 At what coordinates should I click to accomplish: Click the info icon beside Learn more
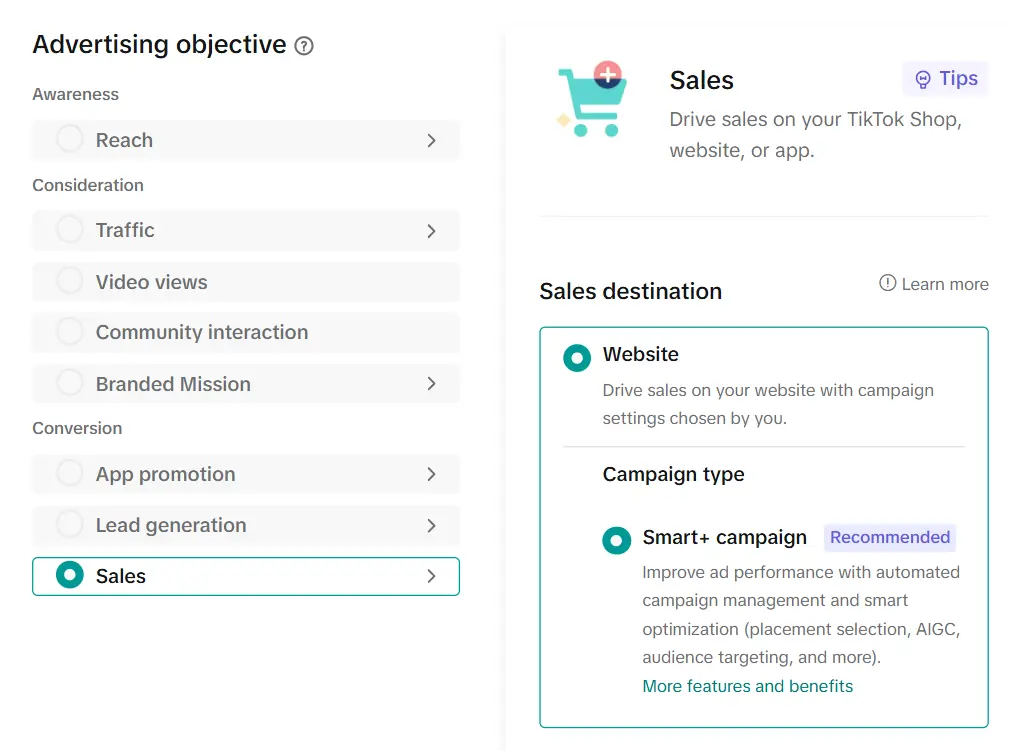click(x=887, y=283)
